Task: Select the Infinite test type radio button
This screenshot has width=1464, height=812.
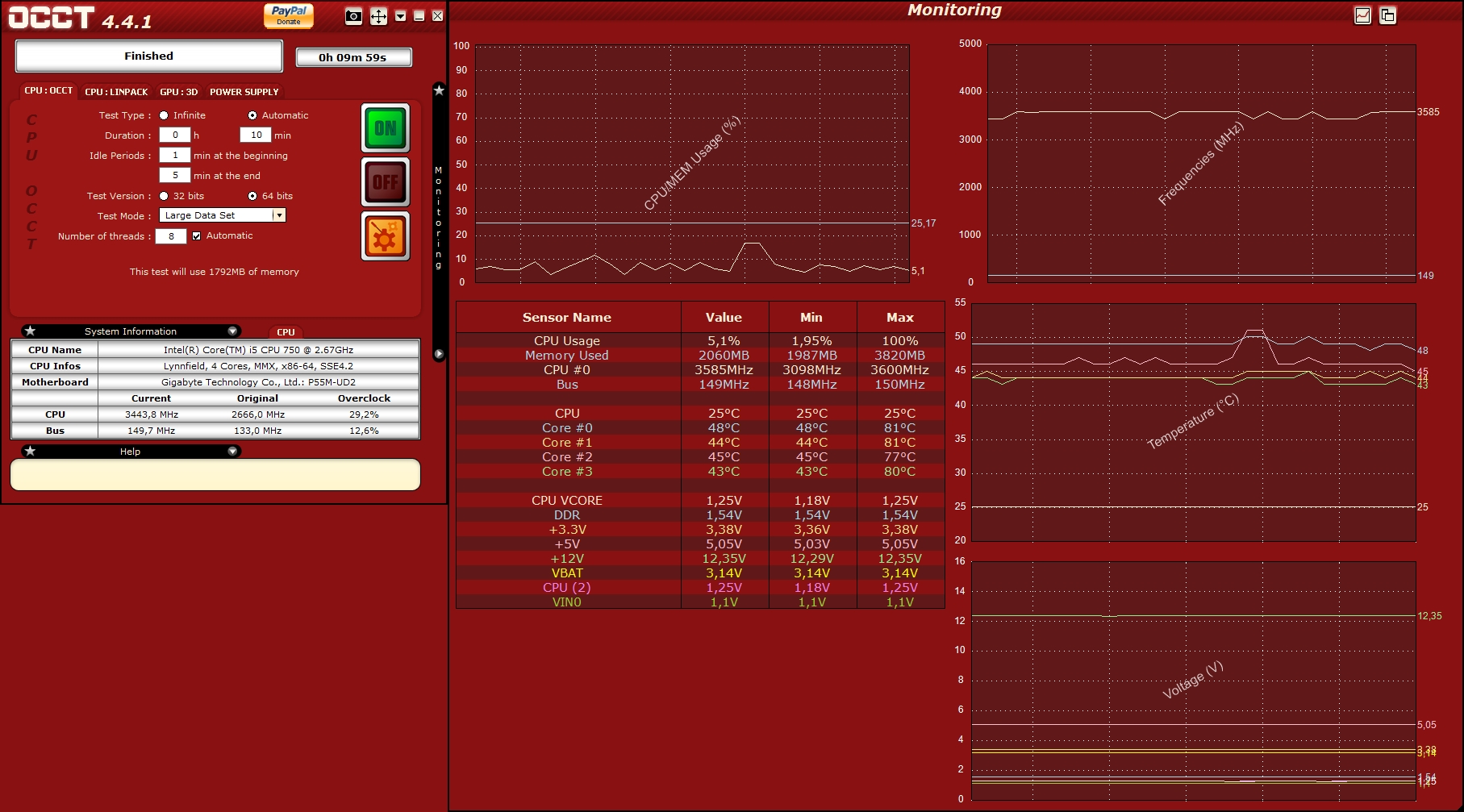Action: click(x=164, y=115)
